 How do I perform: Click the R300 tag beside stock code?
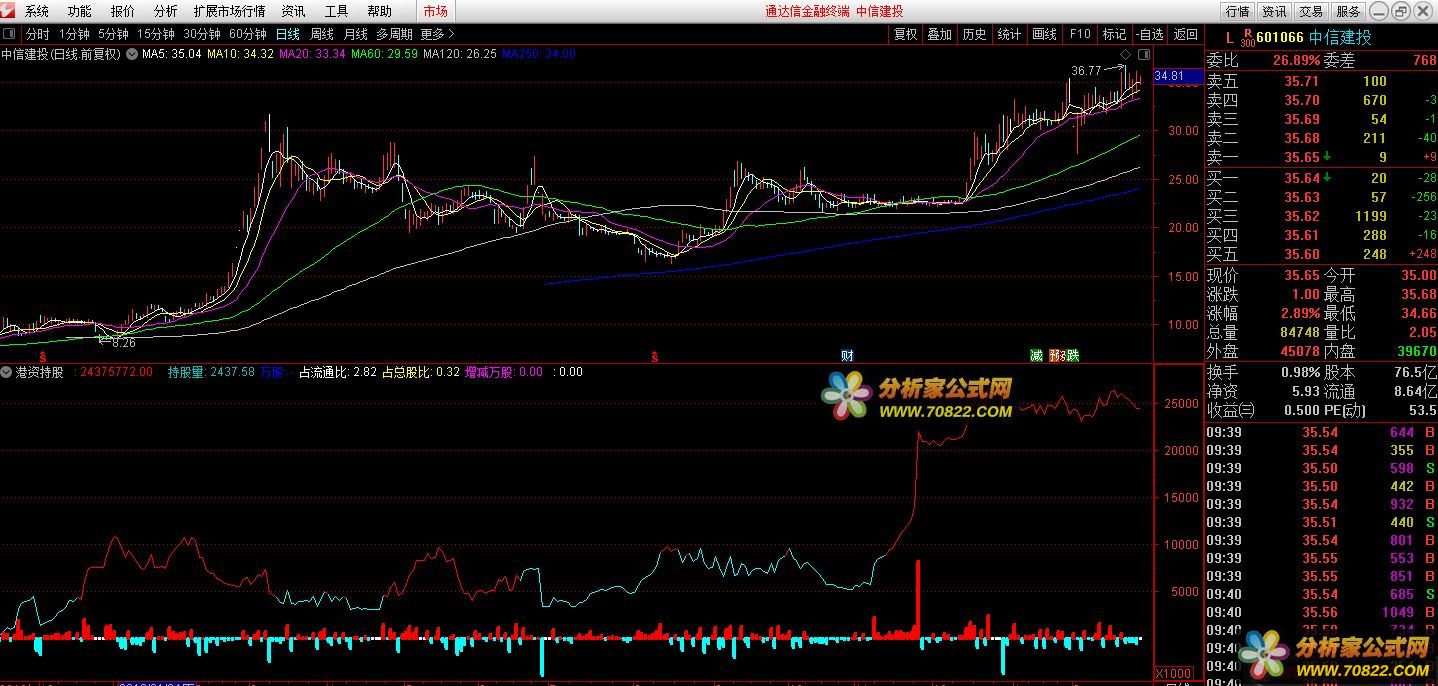point(1247,38)
